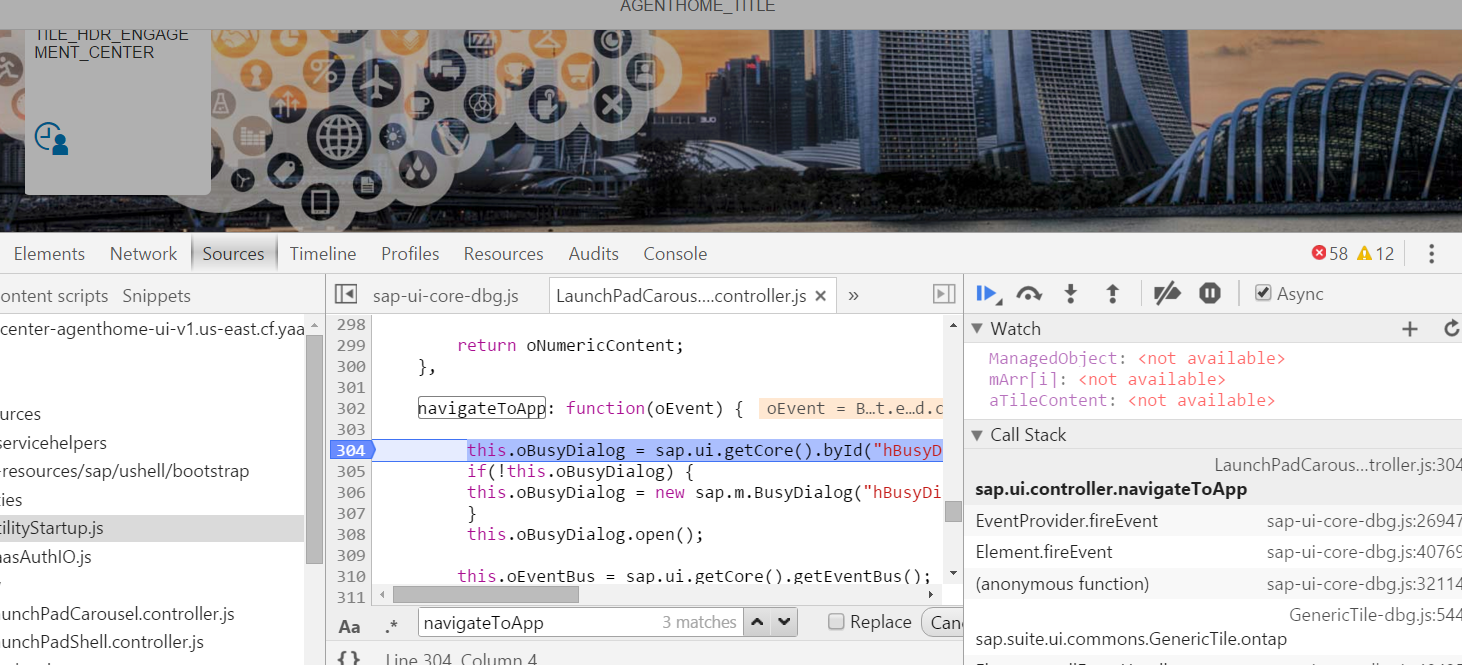This screenshot has width=1462, height=665.
Task: Open LaunchPadCarousel.controller.js in navigator
Action: pos(117,614)
